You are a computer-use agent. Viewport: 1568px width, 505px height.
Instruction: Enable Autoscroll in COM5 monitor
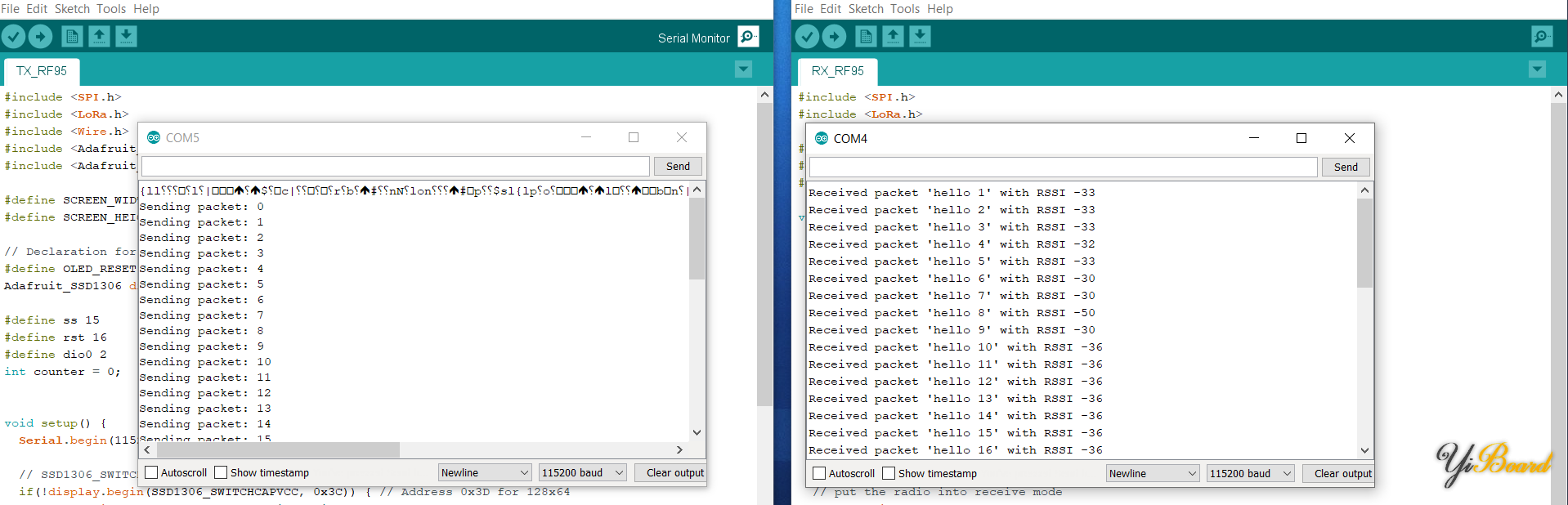[151, 472]
